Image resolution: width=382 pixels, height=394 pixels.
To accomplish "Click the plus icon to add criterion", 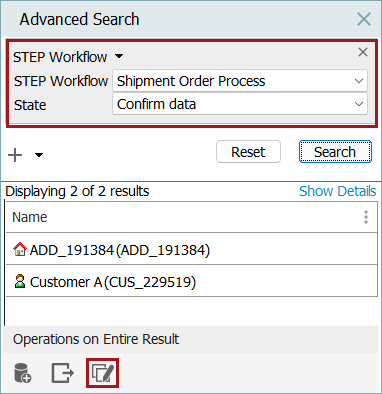I will (x=15, y=155).
